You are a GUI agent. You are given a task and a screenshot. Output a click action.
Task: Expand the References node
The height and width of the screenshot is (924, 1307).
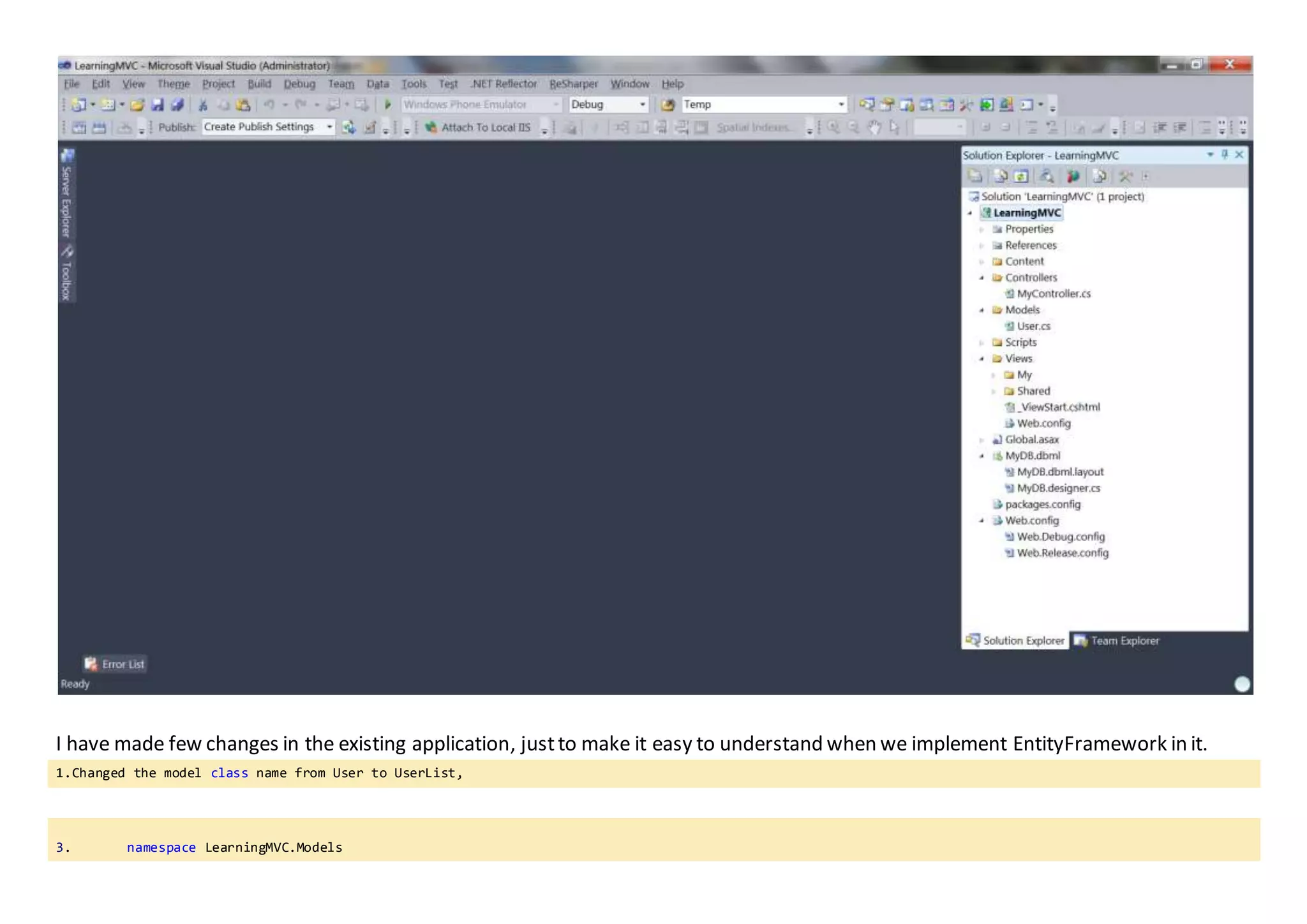[x=982, y=246]
